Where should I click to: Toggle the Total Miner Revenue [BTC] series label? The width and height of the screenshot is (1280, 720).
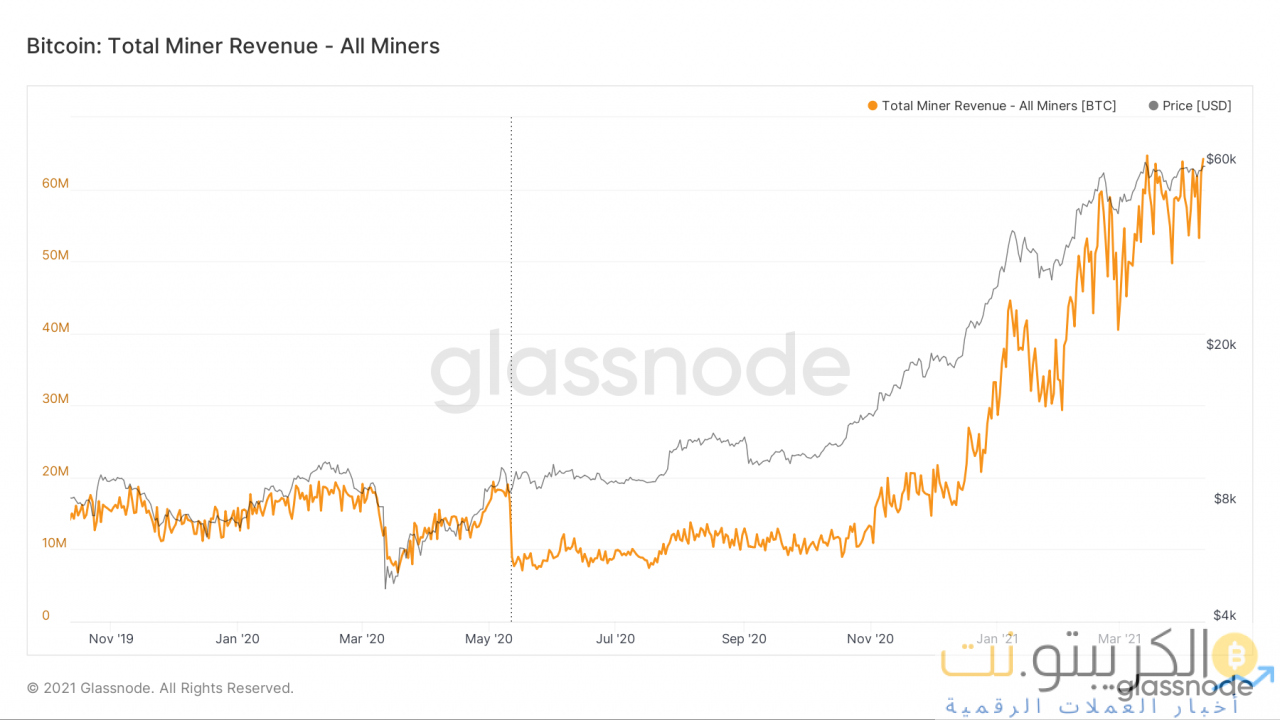[998, 106]
